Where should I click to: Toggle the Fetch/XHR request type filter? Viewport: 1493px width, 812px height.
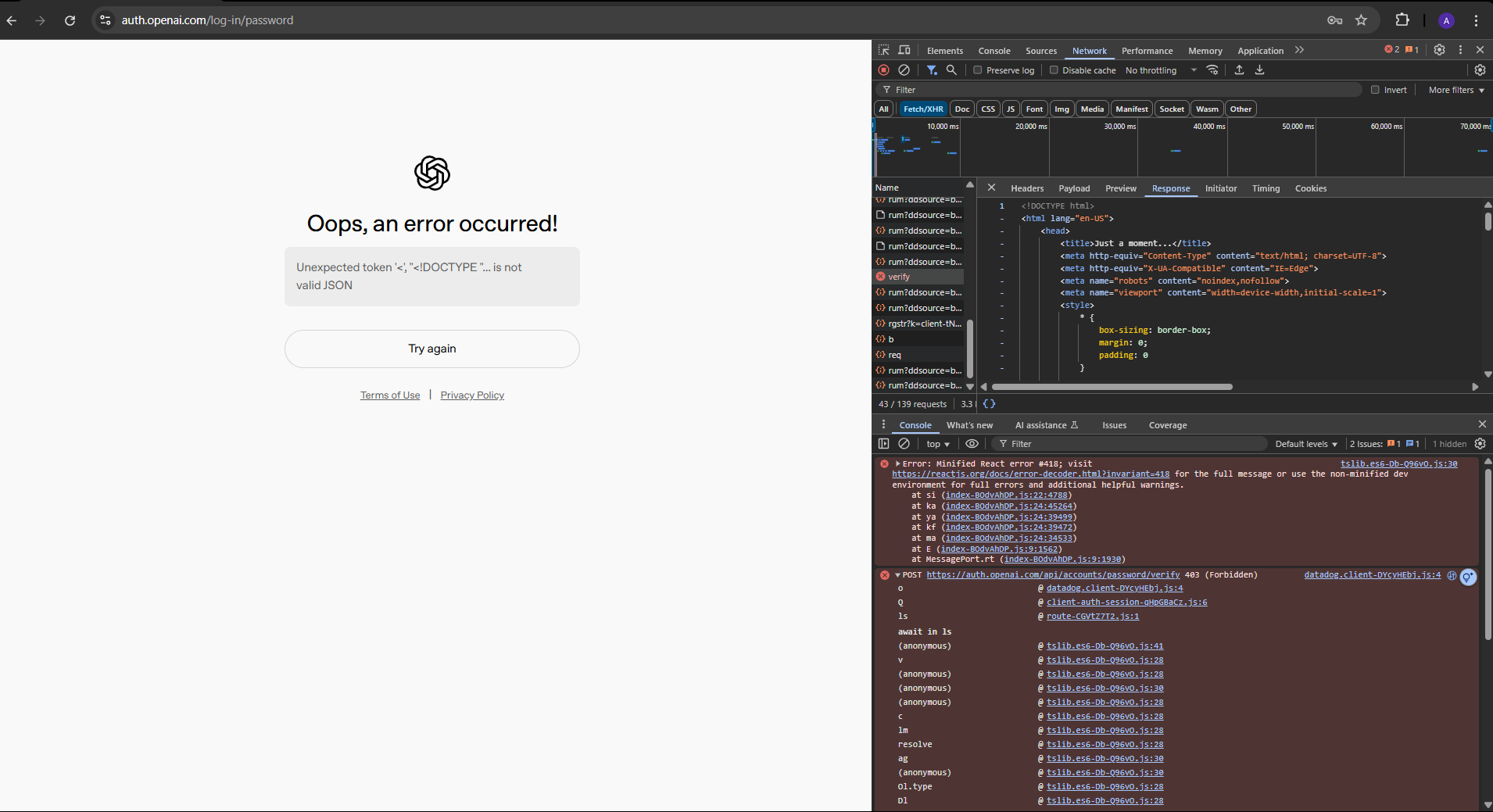923,109
